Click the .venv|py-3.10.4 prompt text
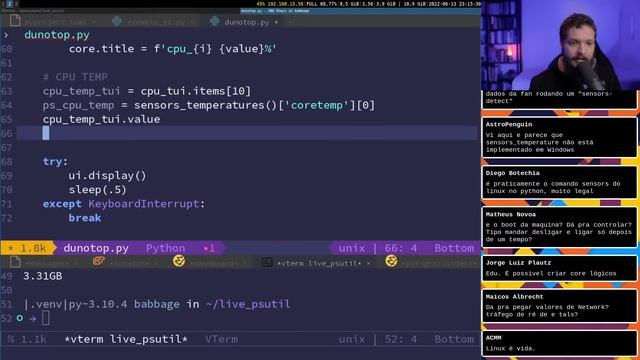The width and height of the screenshot is (640, 360). click(76, 304)
